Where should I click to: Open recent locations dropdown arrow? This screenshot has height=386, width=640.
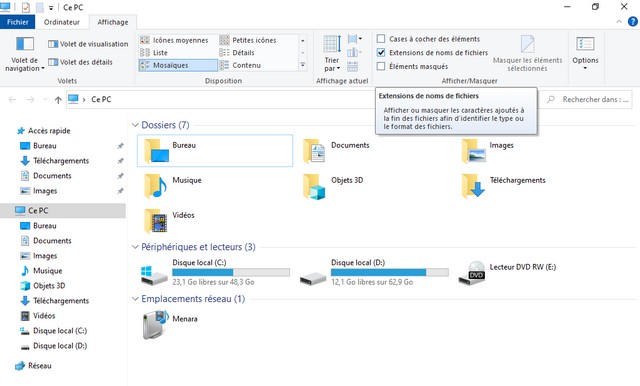point(45,100)
